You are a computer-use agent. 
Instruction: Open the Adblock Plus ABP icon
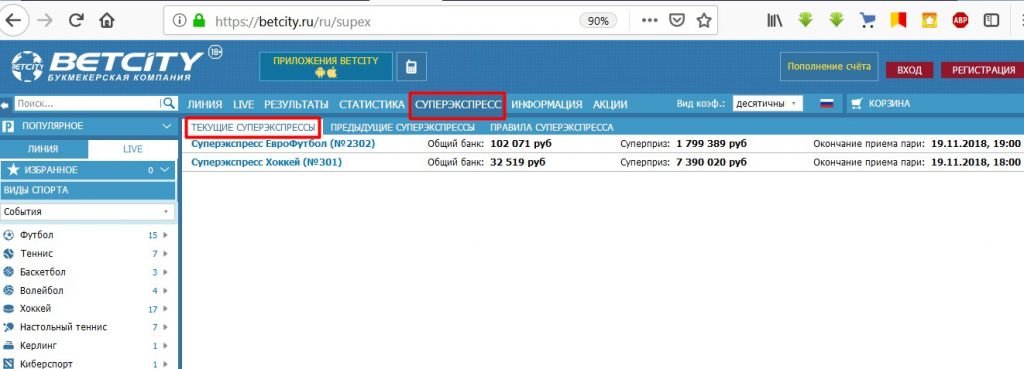pyautogui.click(x=960, y=21)
